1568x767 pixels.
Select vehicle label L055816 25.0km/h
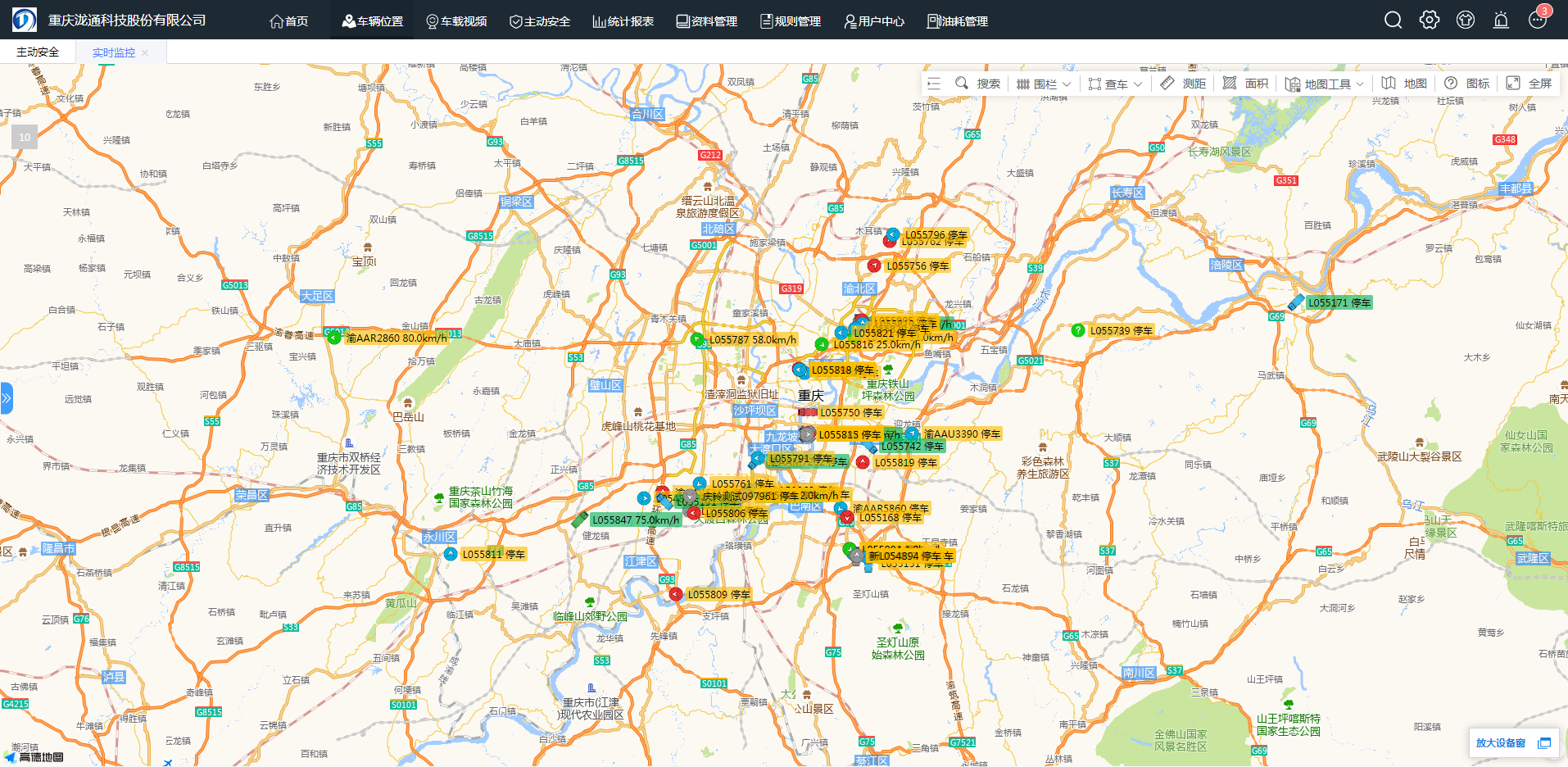pyautogui.click(x=877, y=345)
